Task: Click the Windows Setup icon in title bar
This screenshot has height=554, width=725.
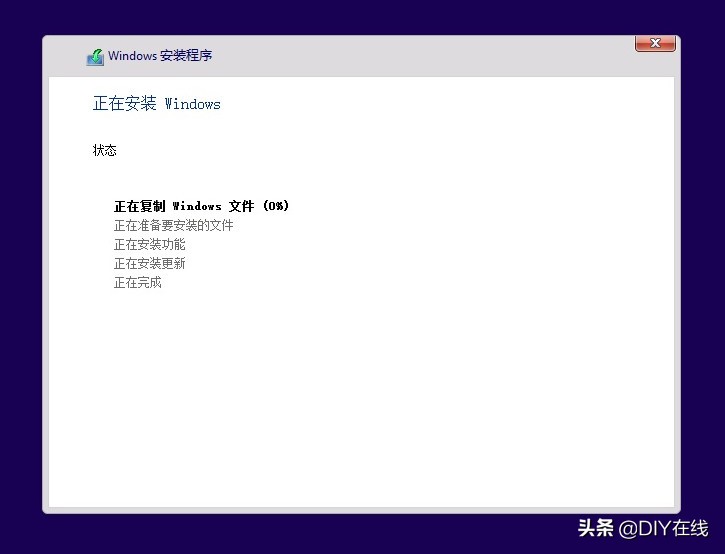Action: click(x=95, y=57)
